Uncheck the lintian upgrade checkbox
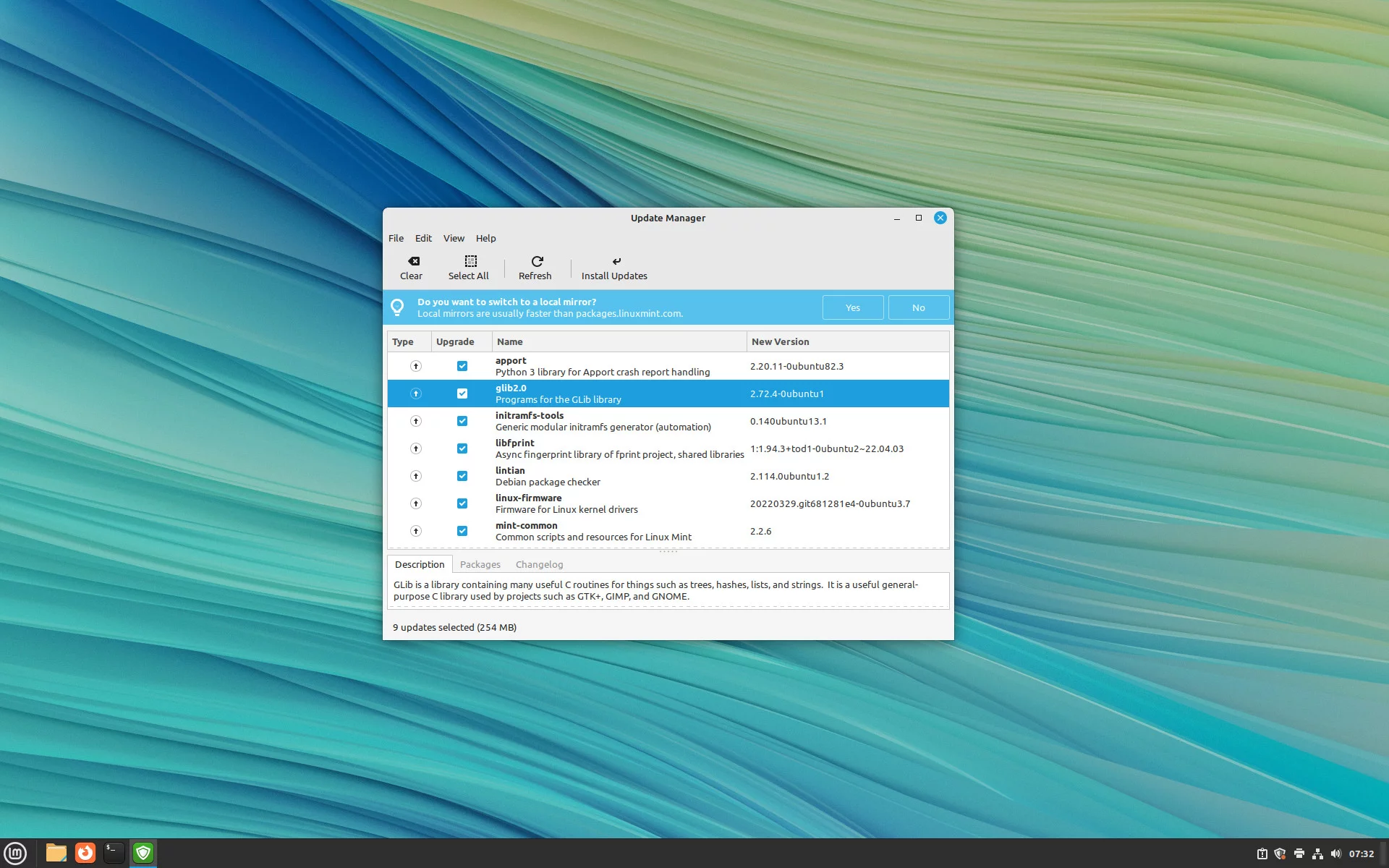Image resolution: width=1389 pixels, height=868 pixels. point(462,476)
